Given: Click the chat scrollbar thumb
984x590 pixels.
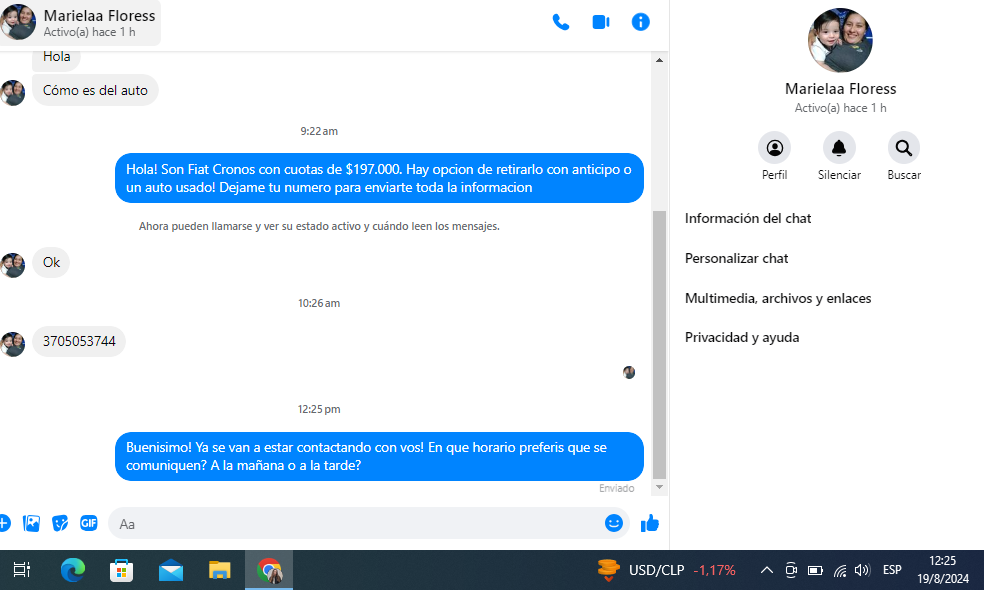Looking at the screenshot, I should click(x=659, y=345).
